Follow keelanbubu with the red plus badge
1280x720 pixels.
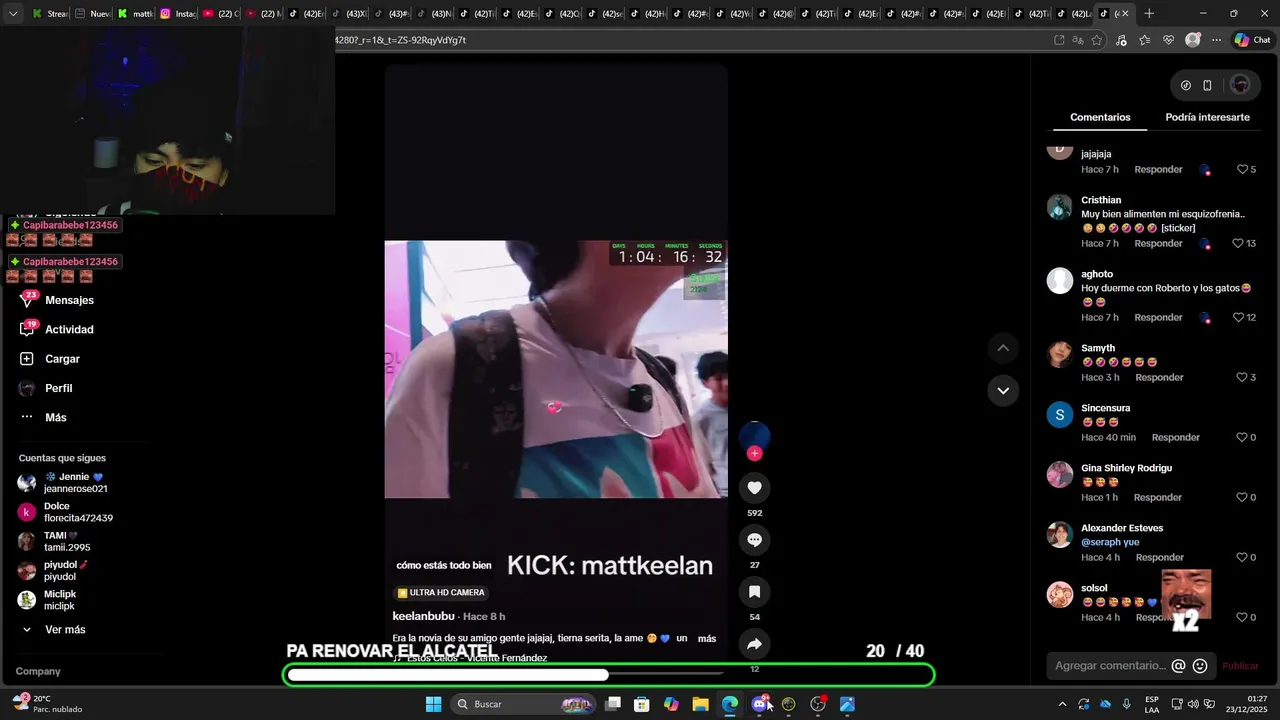coord(754,453)
